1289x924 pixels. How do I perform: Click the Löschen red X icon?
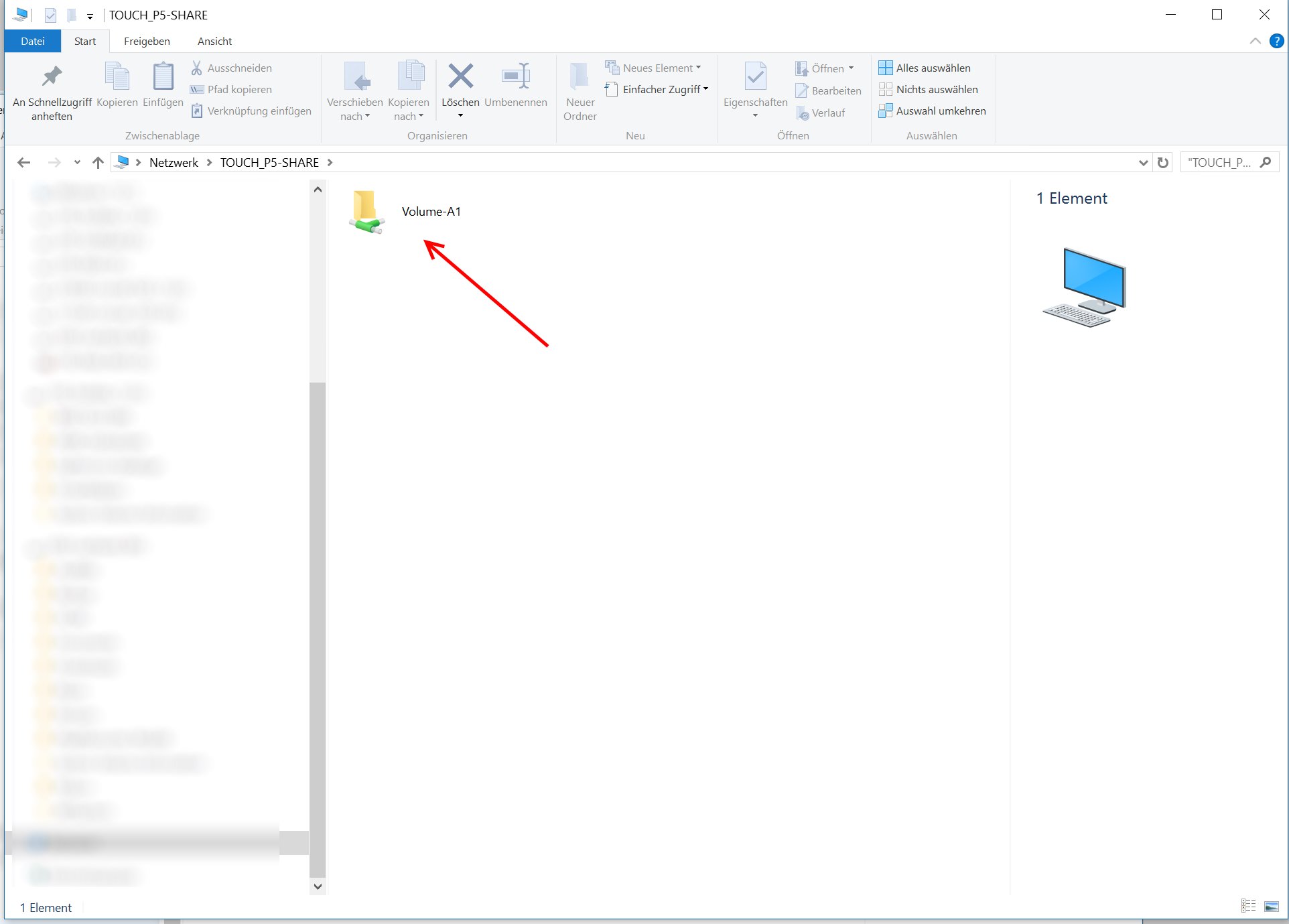click(x=460, y=77)
